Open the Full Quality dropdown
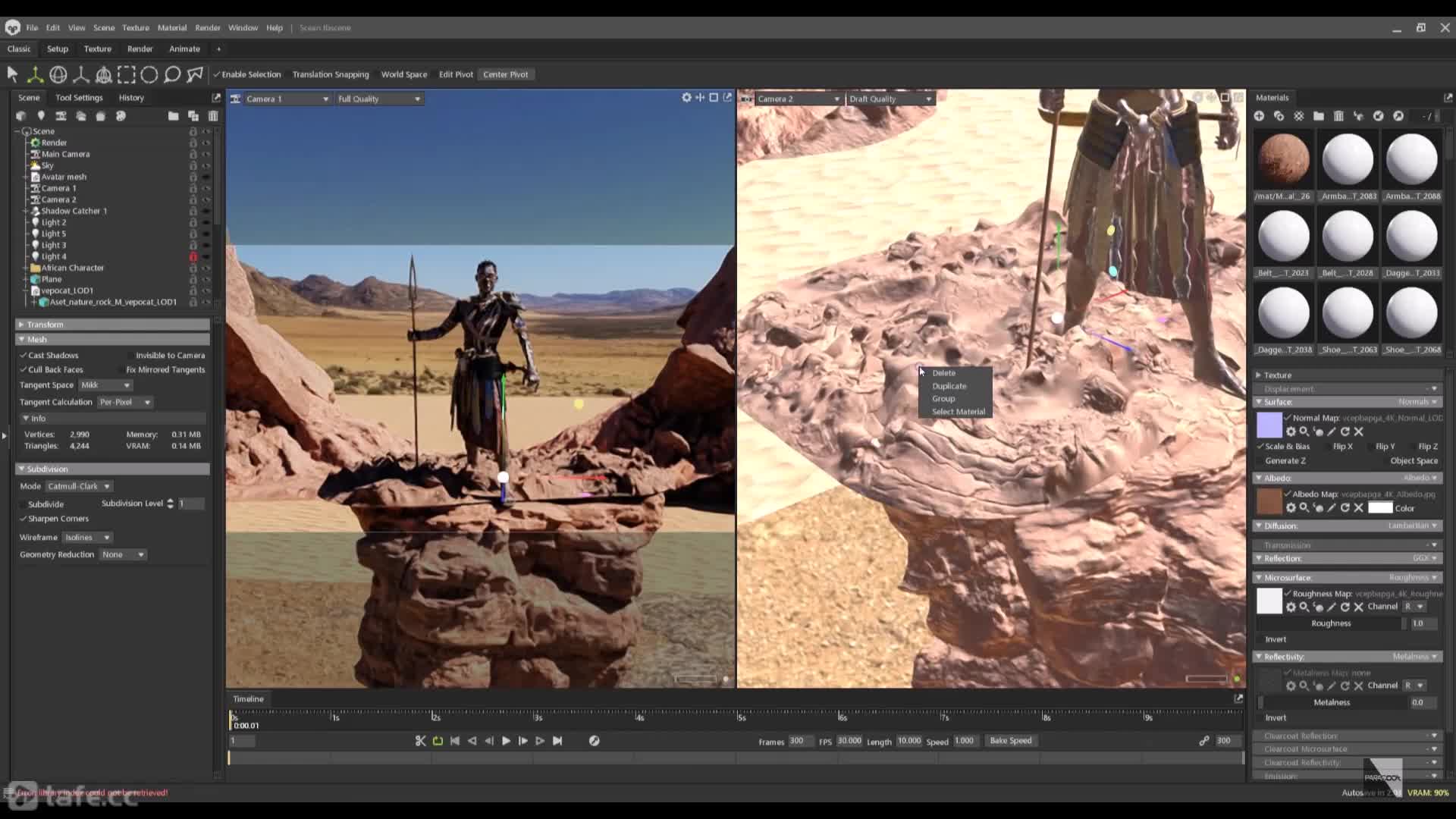The height and width of the screenshot is (819, 1456). click(x=378, y=99)
